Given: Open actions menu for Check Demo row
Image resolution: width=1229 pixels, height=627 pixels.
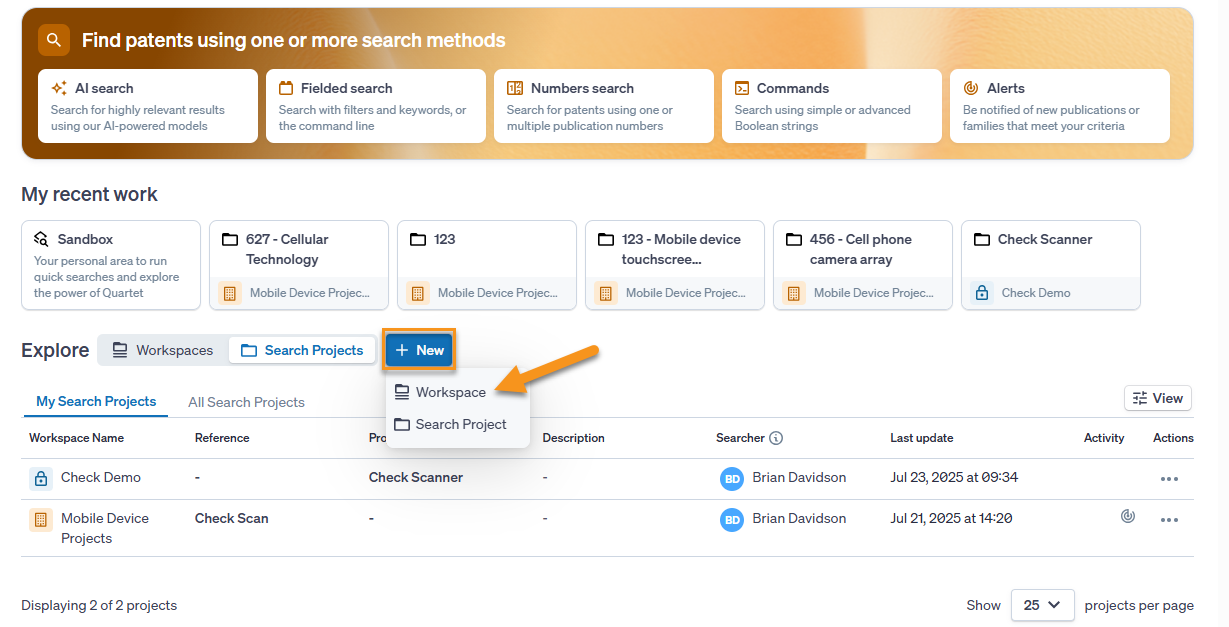Looking at the screenshot, I should (x=1169, y=479).
